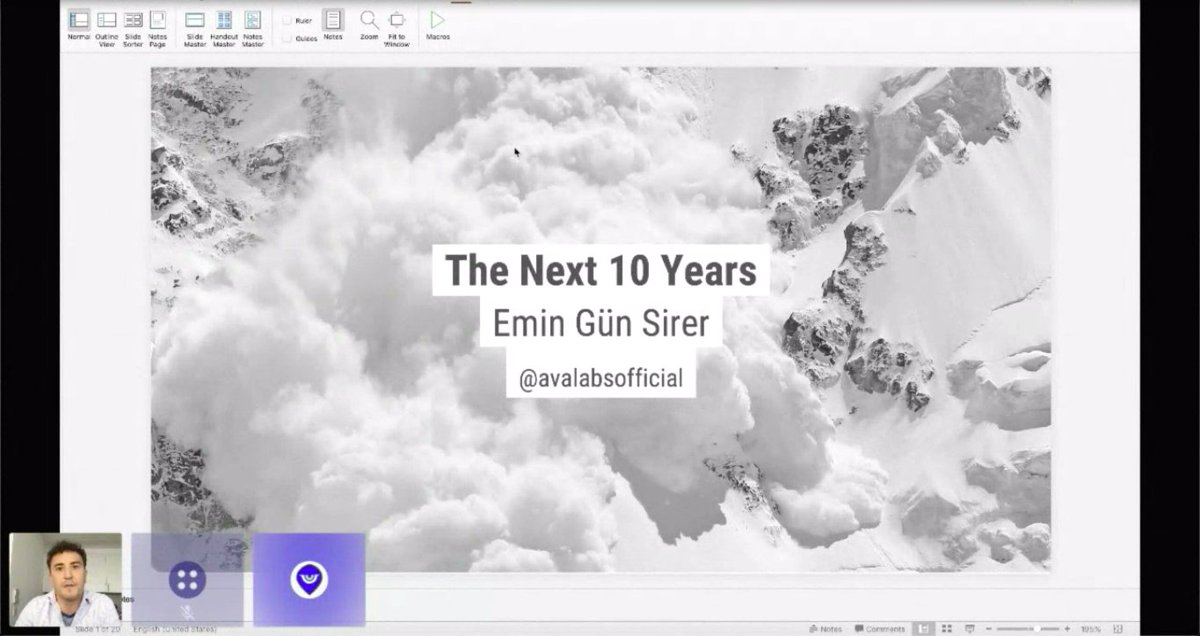Click the 'English (United States)' language indicator

[x=173, y=630]
